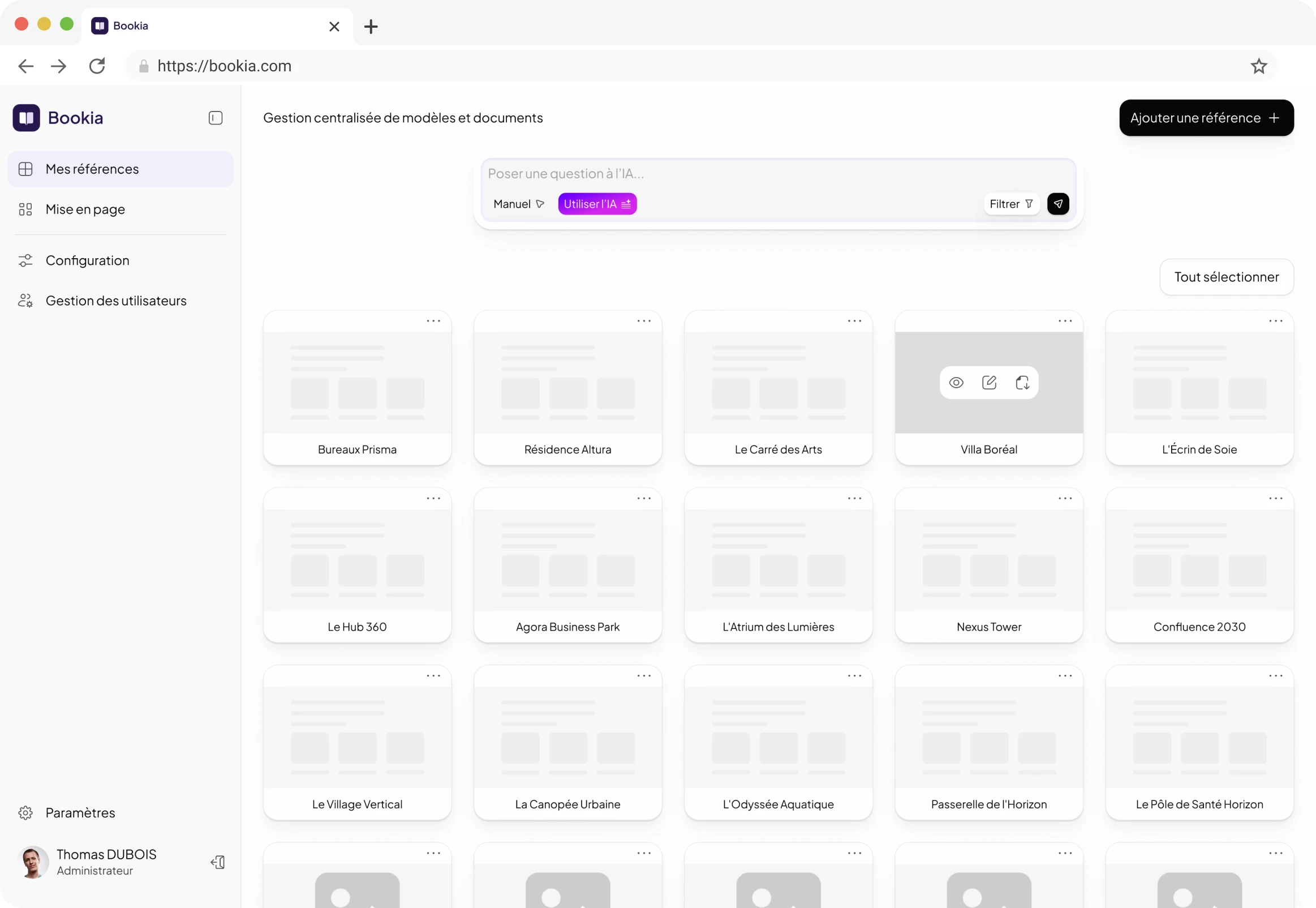Viewport: 1316px width, 908px height.
Task: Open Gestion des utilisateurs in sidebar
Action: pos(116,301)
